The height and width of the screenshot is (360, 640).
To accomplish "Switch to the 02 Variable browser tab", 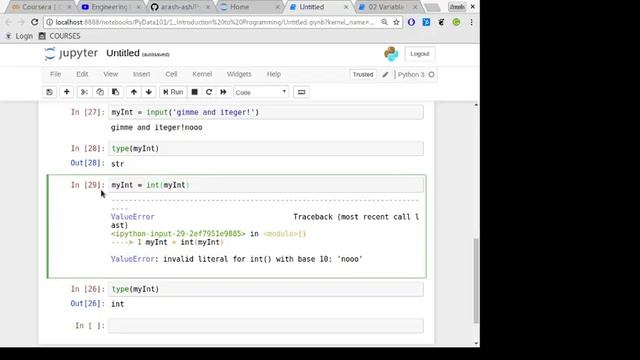I will point(387,7).
